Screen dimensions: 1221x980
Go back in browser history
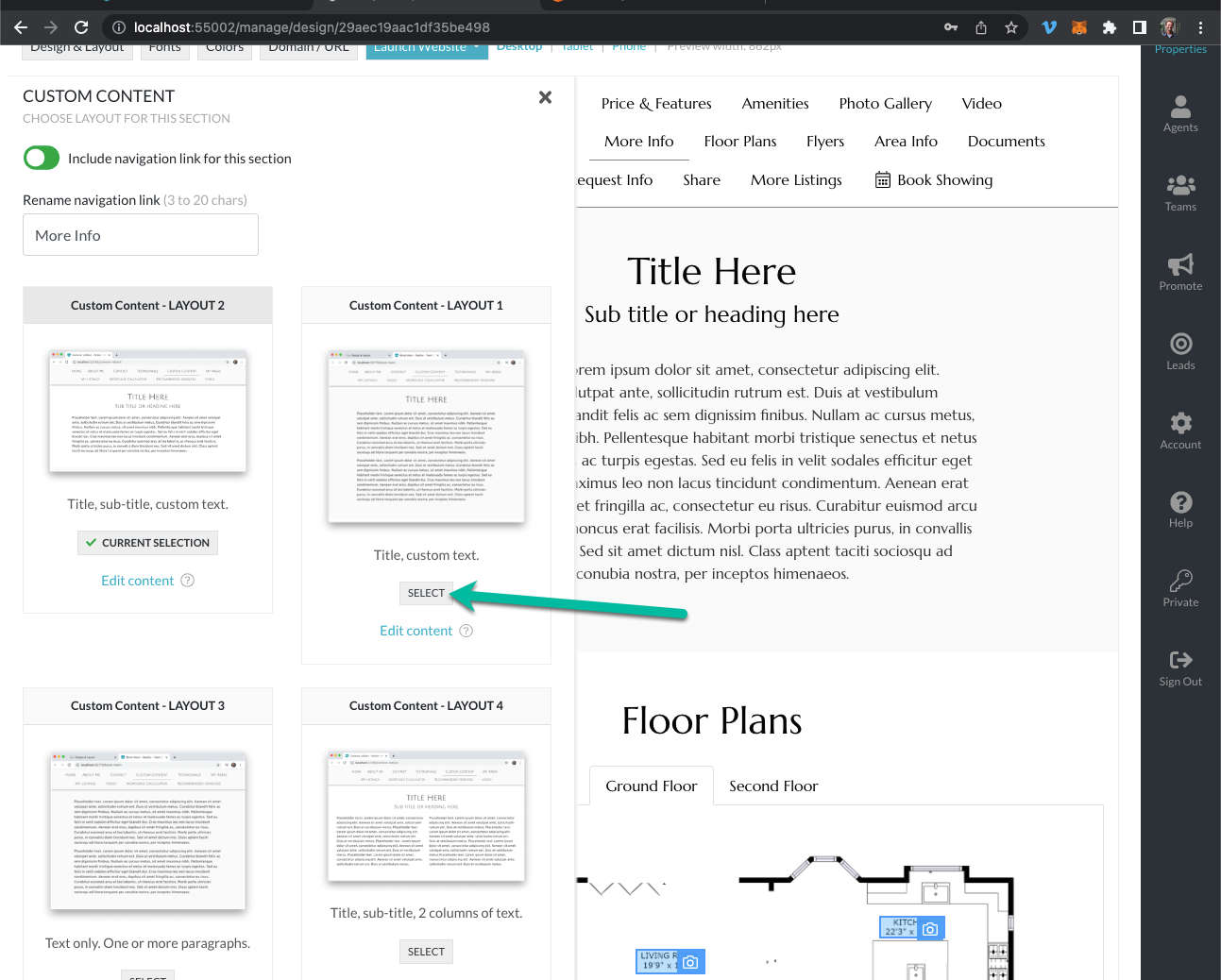[21, 27]
